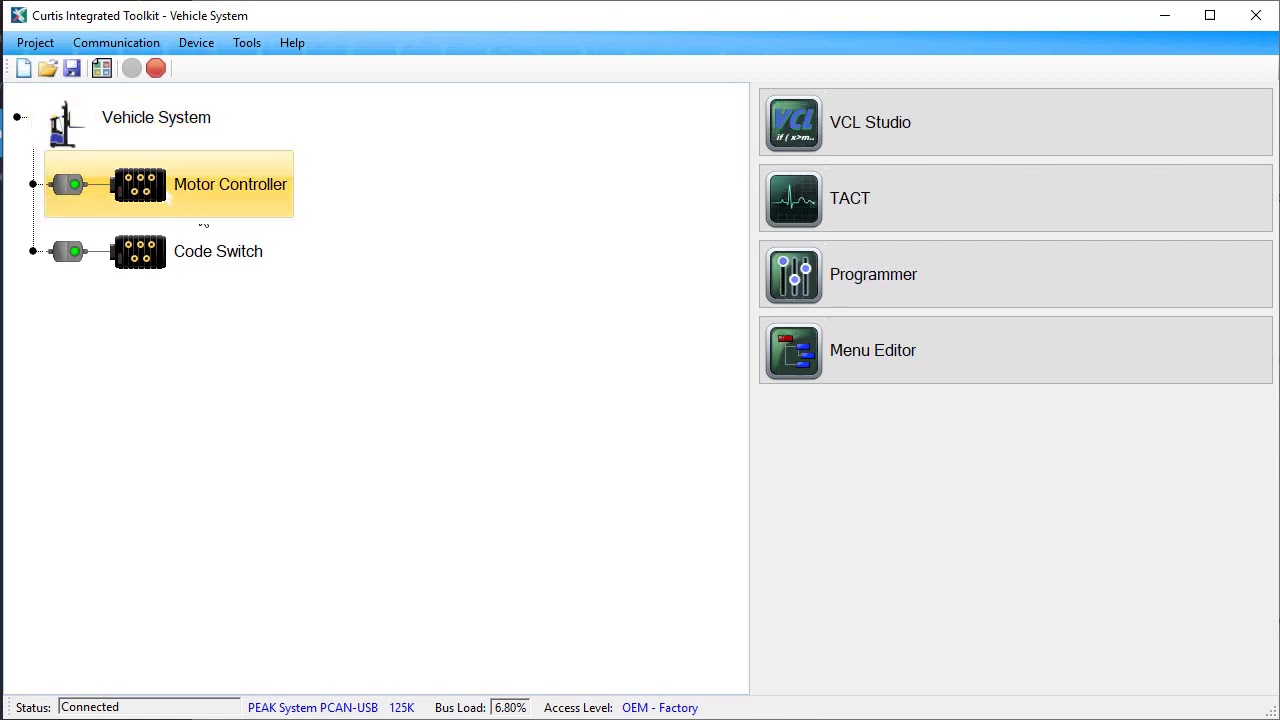The height and width of the screenshot is (720, 1280).
Task: Click OEM - Factory access level text
Action: 660,708
